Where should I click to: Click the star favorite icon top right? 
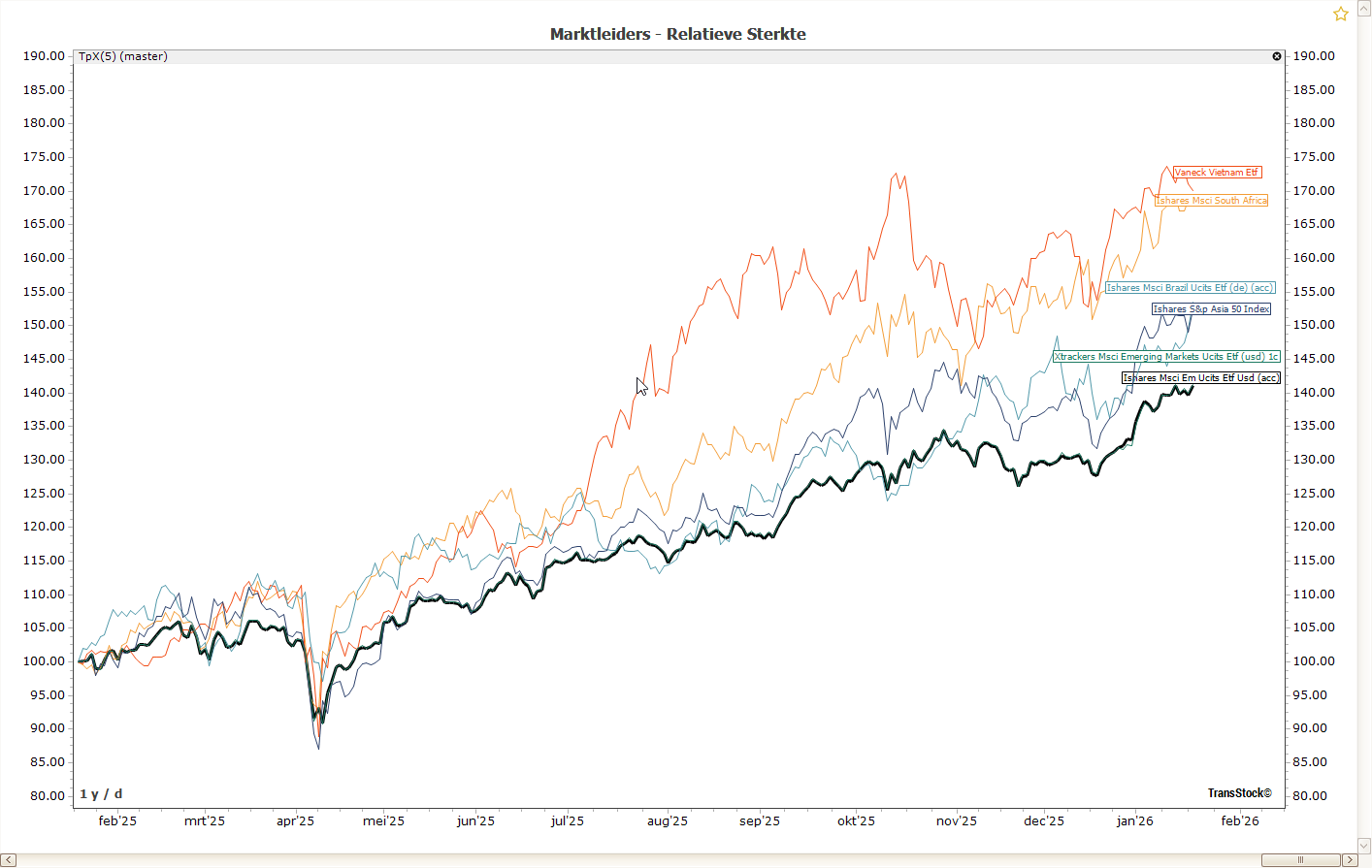point(1340,14)
